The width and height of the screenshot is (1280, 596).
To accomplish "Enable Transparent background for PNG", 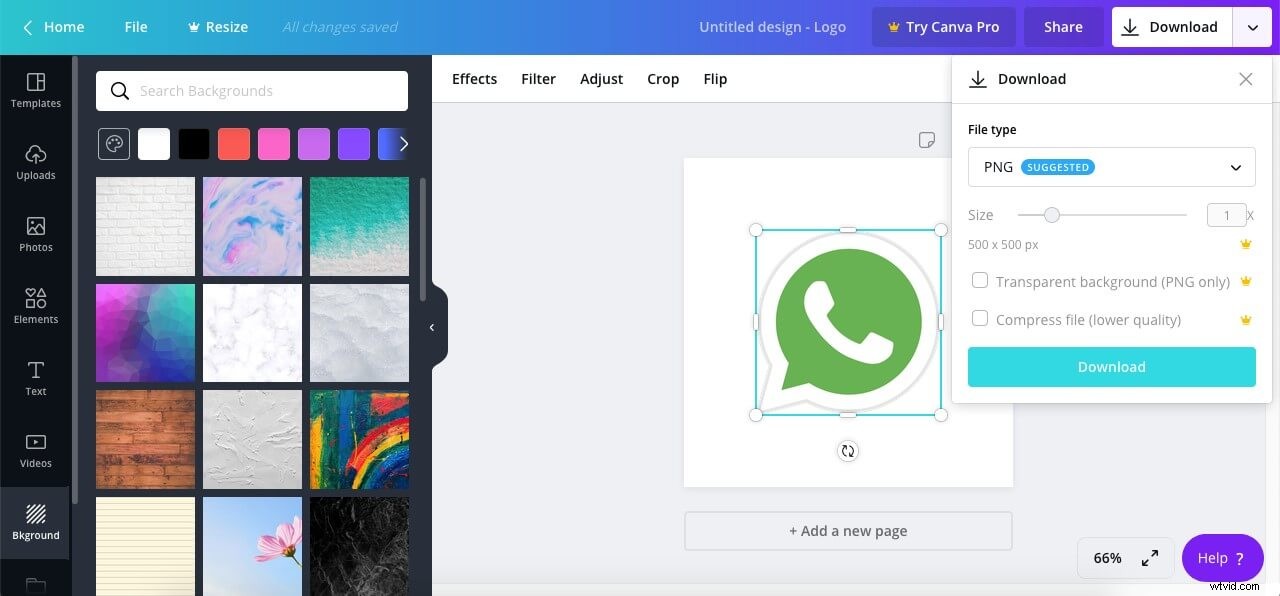I will 980,281.
